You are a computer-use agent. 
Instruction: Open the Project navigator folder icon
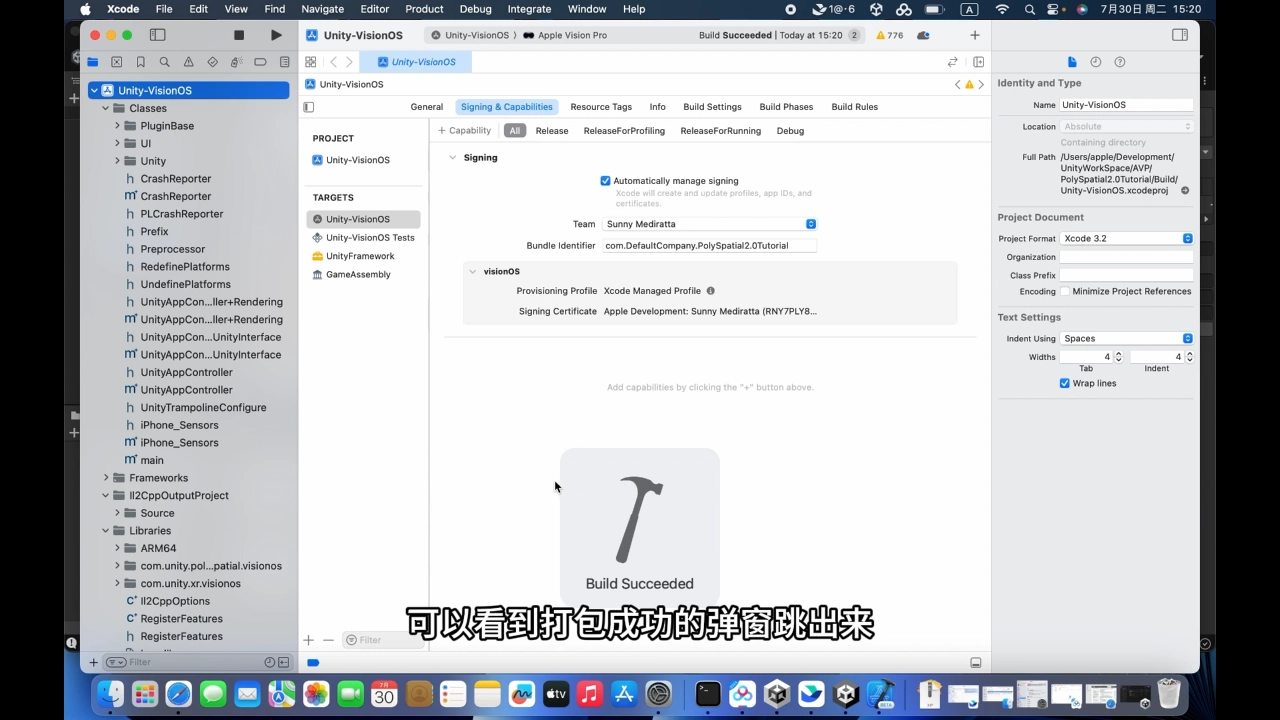pos(93,62)
